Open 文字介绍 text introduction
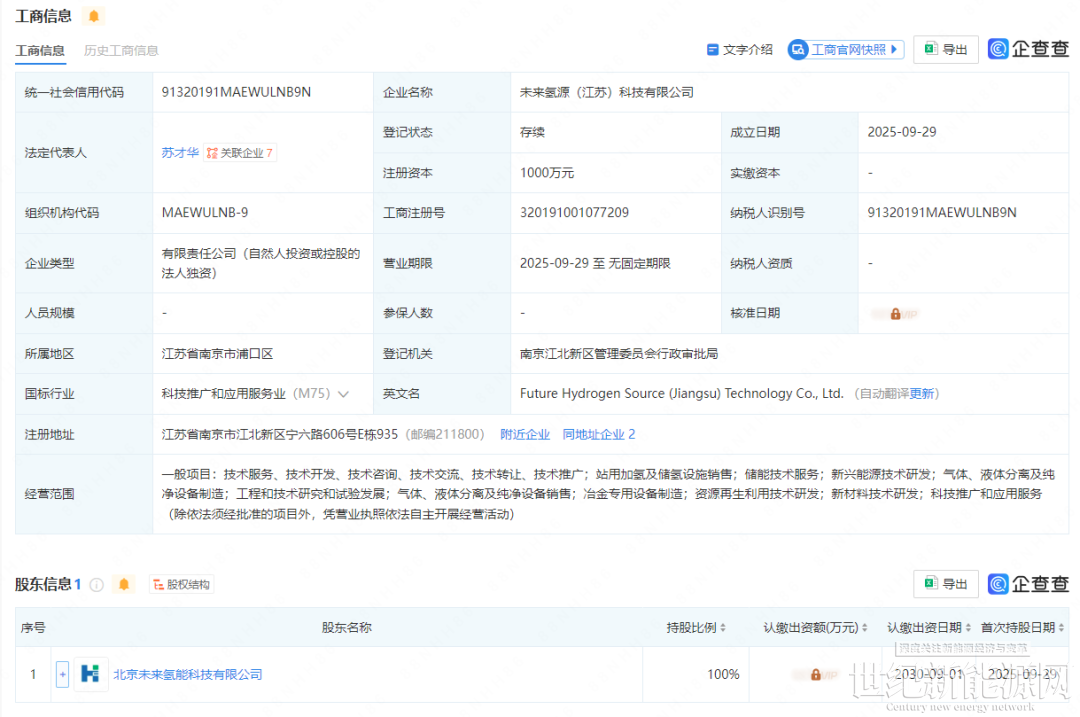Viewport: 1080px width, 717px height. (x=740, y=50)
